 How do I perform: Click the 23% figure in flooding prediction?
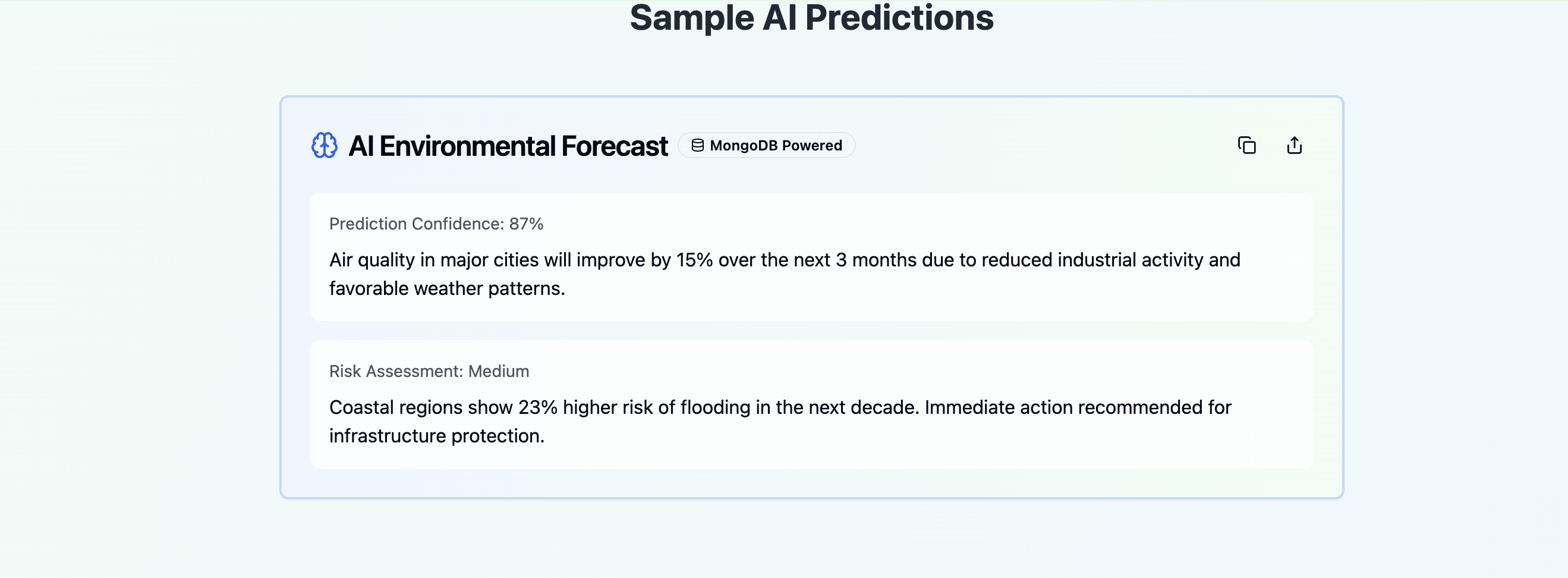[537, 407]
